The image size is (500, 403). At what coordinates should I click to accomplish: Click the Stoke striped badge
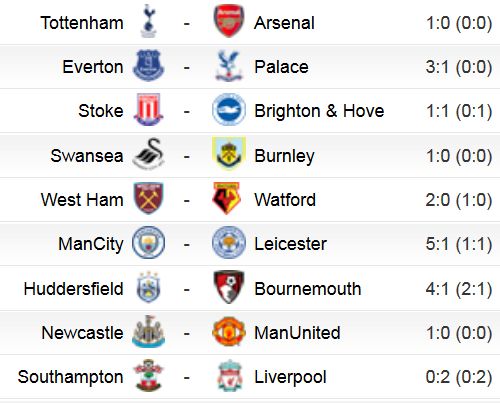tap(149, 110)
